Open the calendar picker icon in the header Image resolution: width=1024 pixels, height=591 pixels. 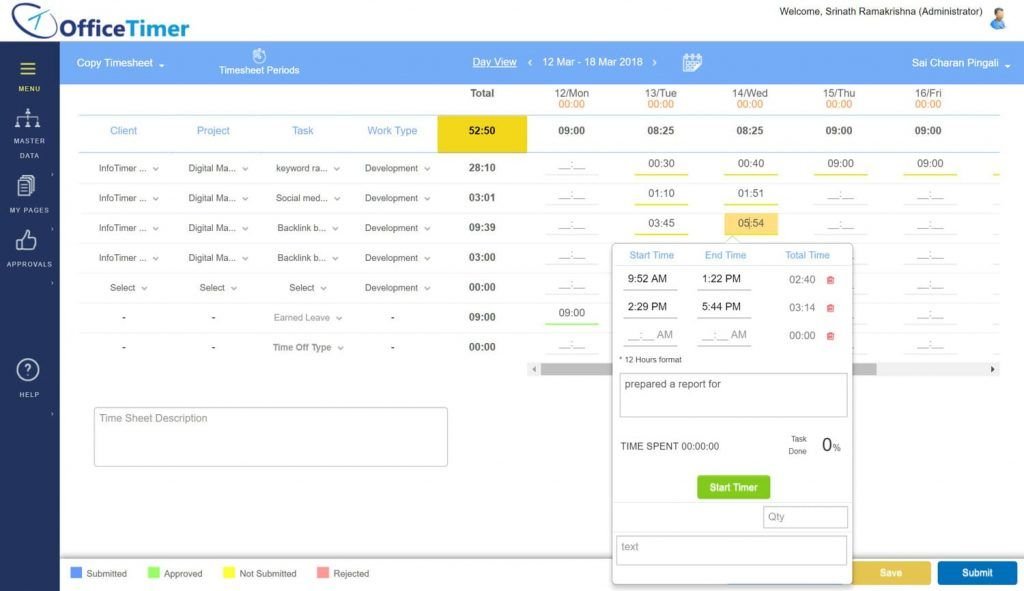692,62
